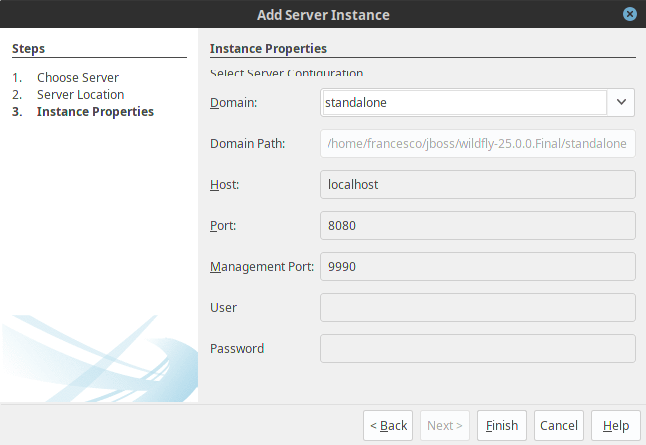Screen dimensions: 646x445
Task: Cancel the wizard
Action: tap(559, 425)
